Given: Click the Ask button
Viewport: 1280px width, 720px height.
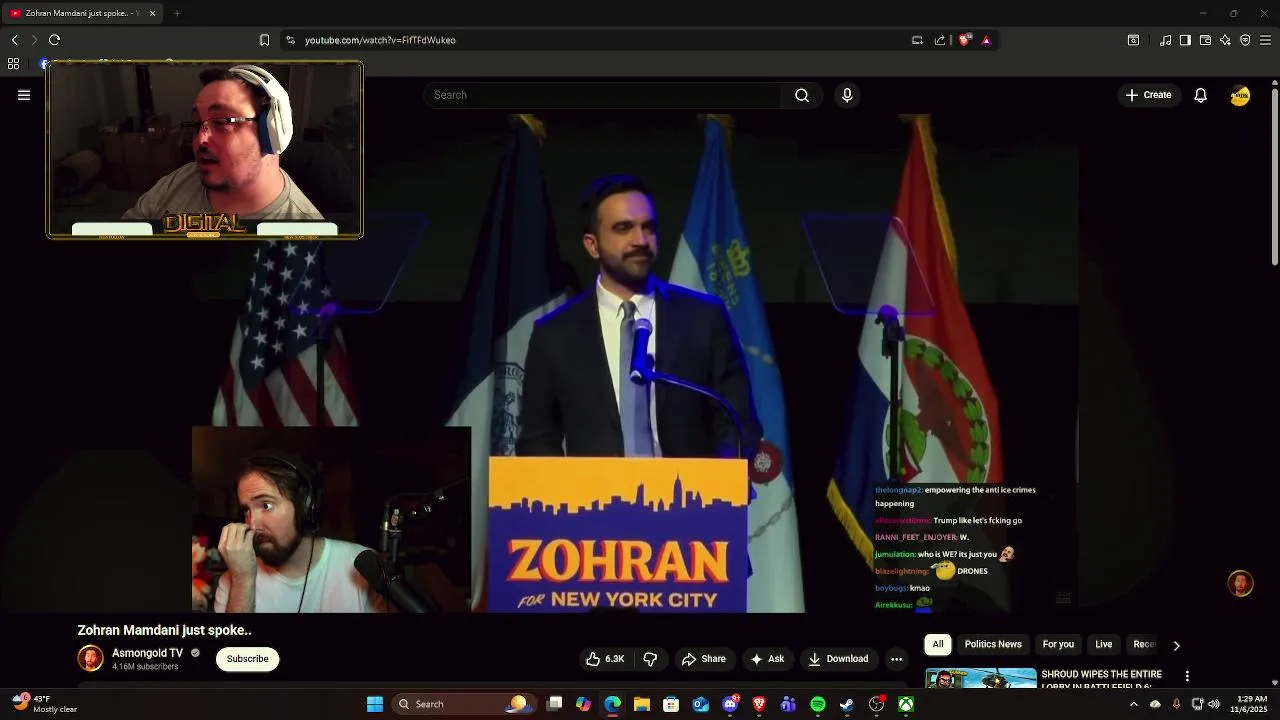Looking at the screenshot, I should pos(767,659).
